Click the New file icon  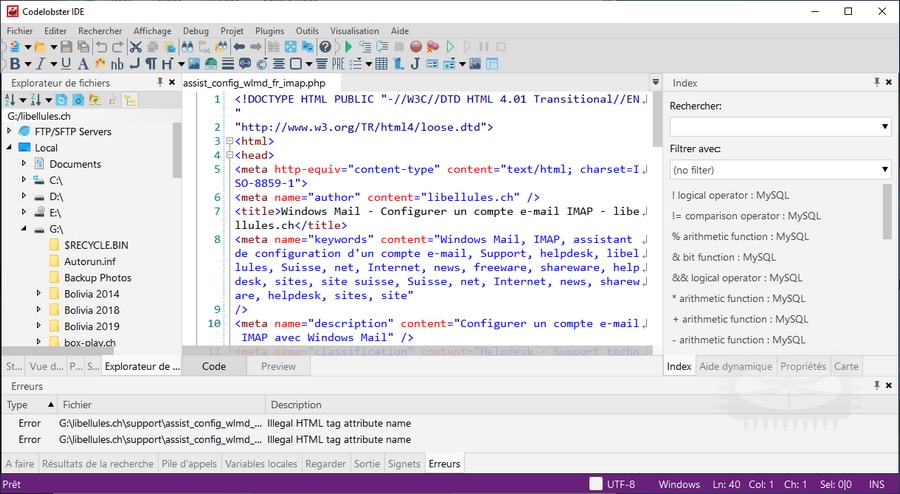click(14, 47)
